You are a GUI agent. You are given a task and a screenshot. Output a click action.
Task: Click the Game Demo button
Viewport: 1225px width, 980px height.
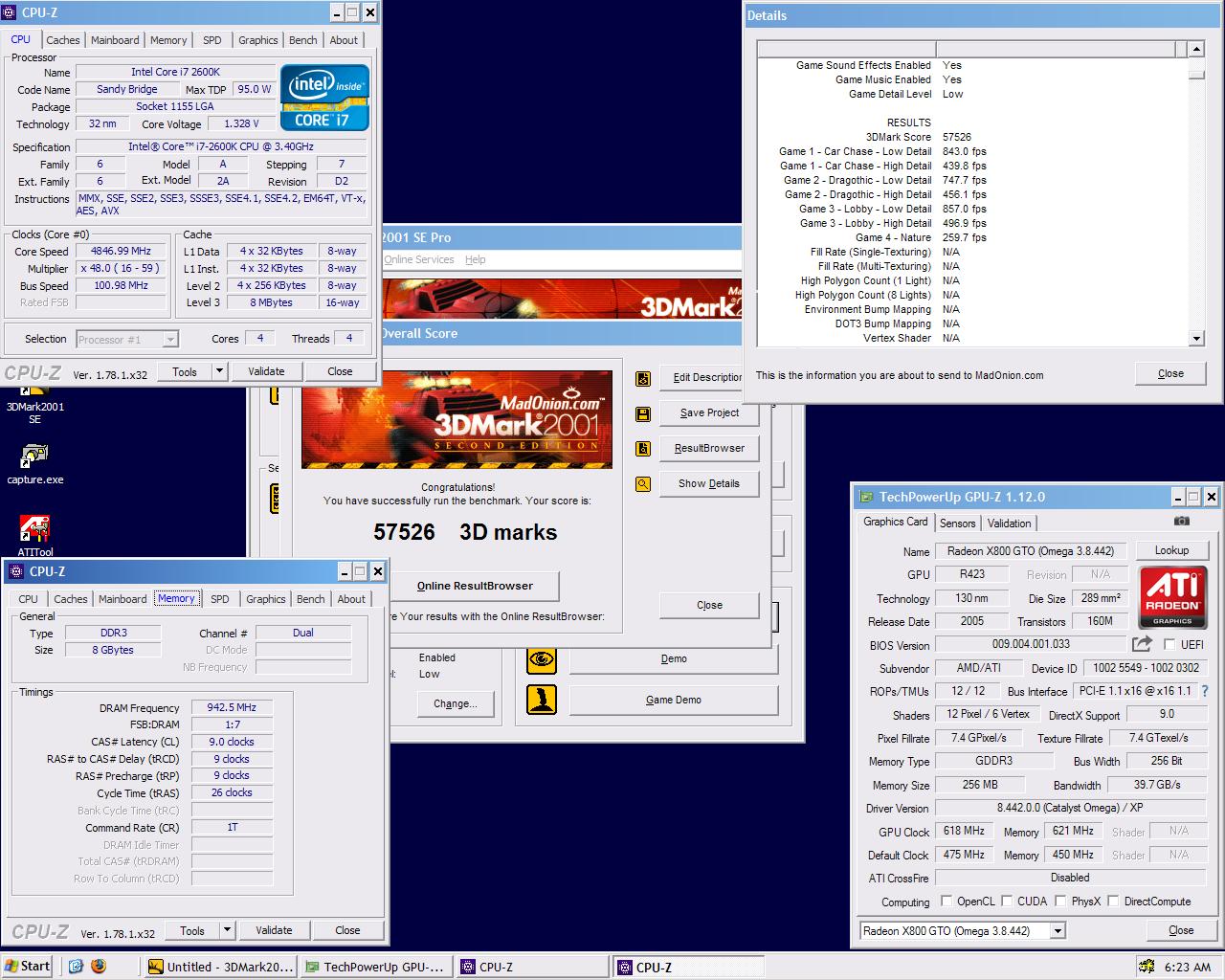[x=674, y=700]
